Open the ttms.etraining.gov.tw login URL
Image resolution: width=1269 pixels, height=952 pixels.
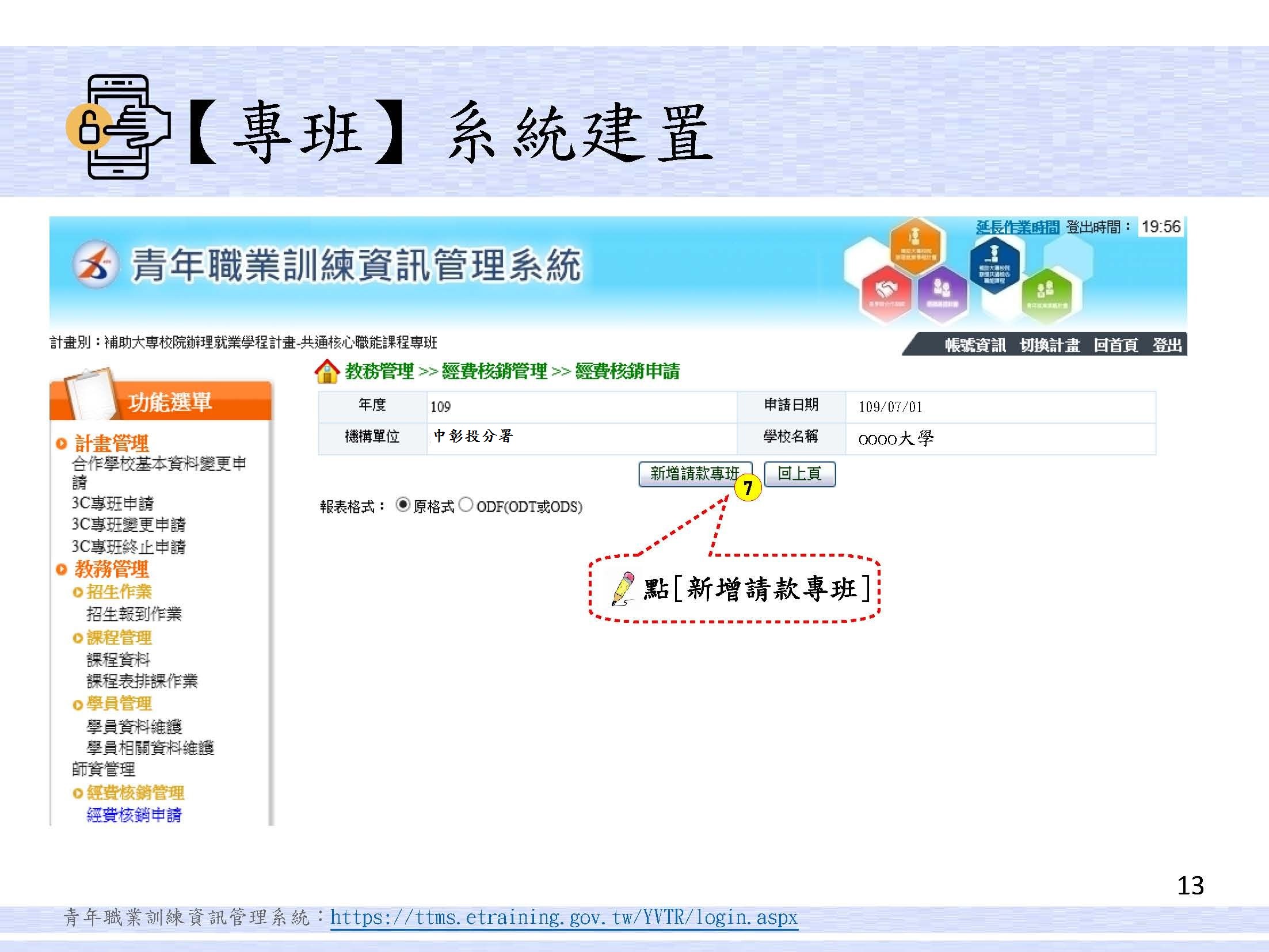pyautogui.click(x=563, y=917)
